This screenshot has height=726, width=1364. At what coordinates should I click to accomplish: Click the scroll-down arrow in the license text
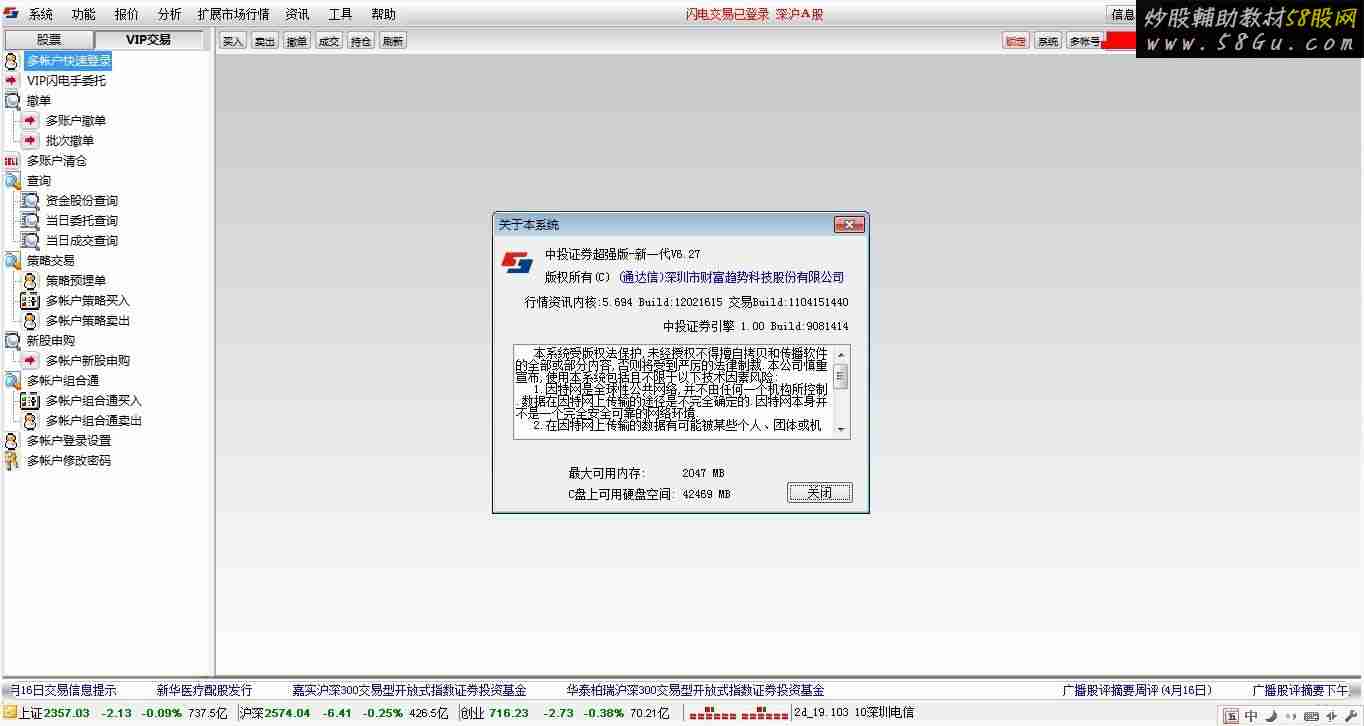(x=841, y=429)
